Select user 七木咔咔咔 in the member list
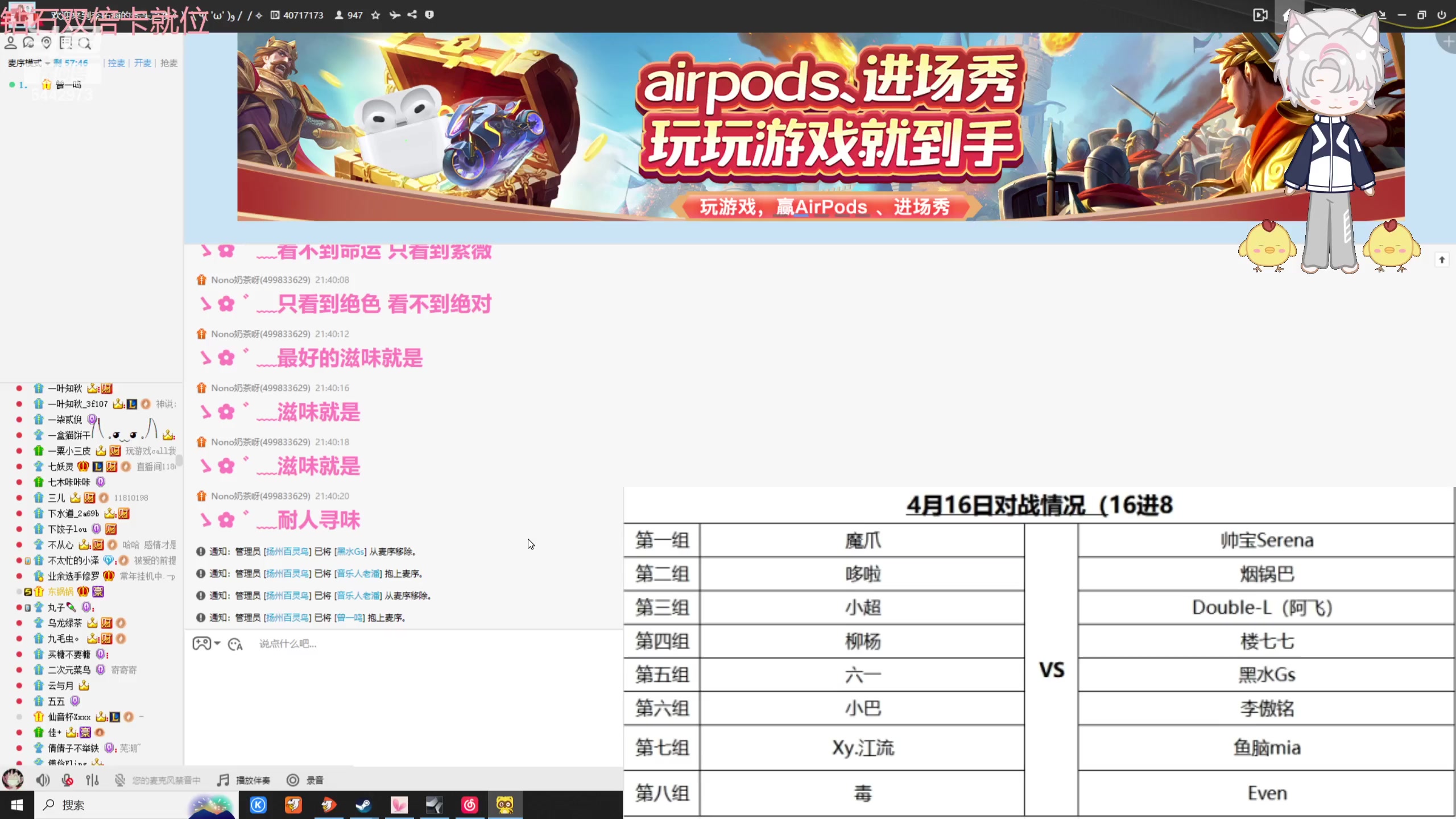 click(x=69, y=482)
